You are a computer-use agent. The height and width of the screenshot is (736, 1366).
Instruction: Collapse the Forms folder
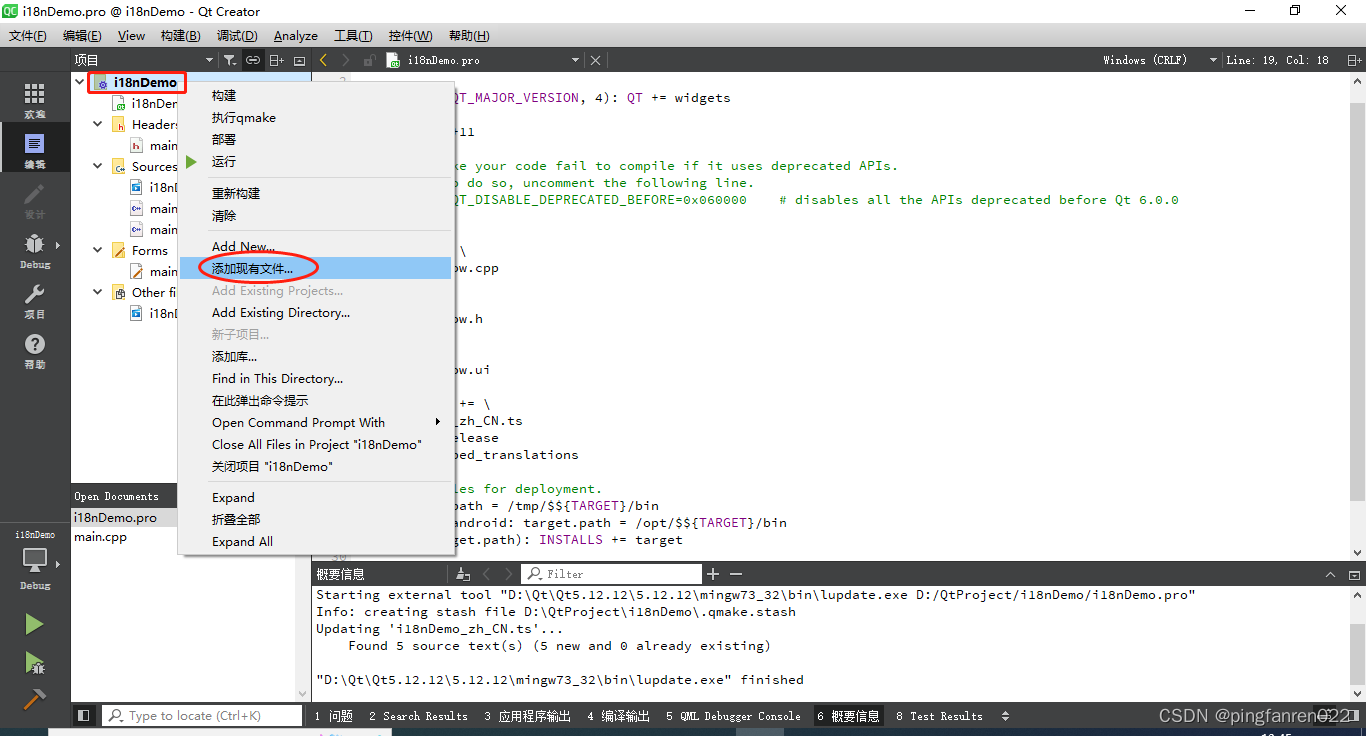coord(98,251)
